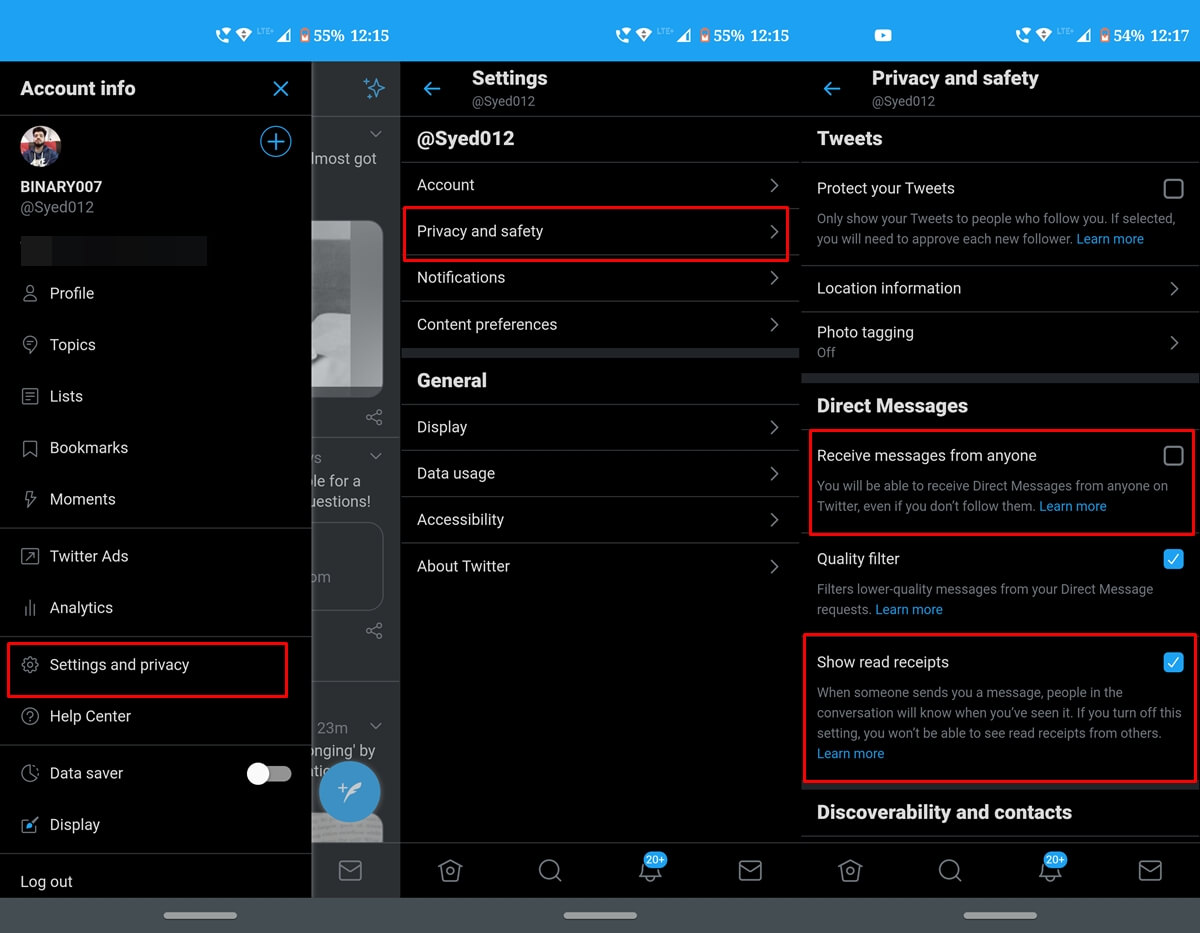The height and width of the screenshot is (933, 1200).
Task: Expand the Accessibility row chevron
Action: coord(774,520)
